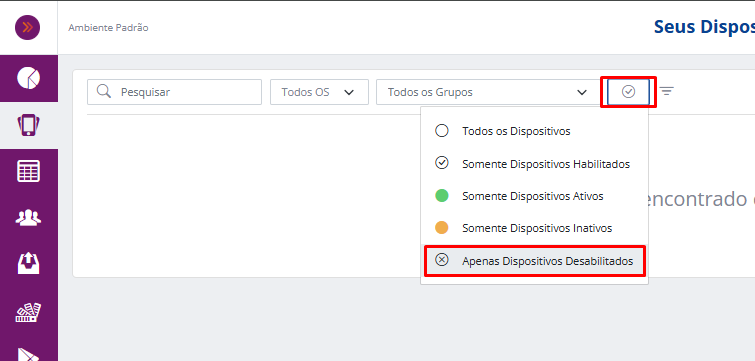Expand the Todos os Grupos dropdown
Screen dimensions: 755x361
[488, 92]
